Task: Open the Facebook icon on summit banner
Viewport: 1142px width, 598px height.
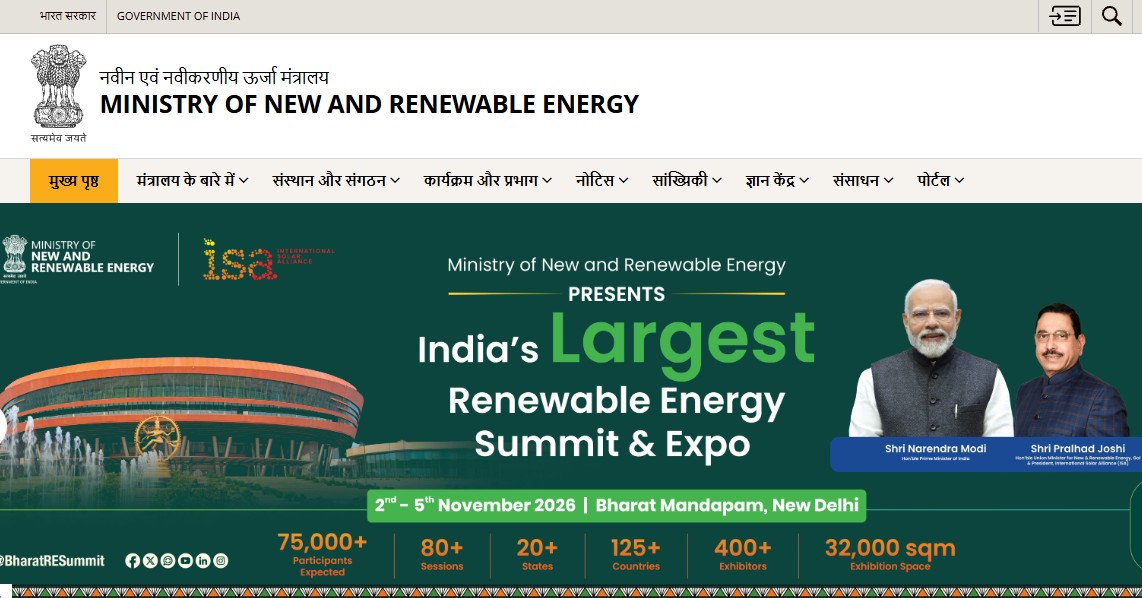Action: [133, 560]
